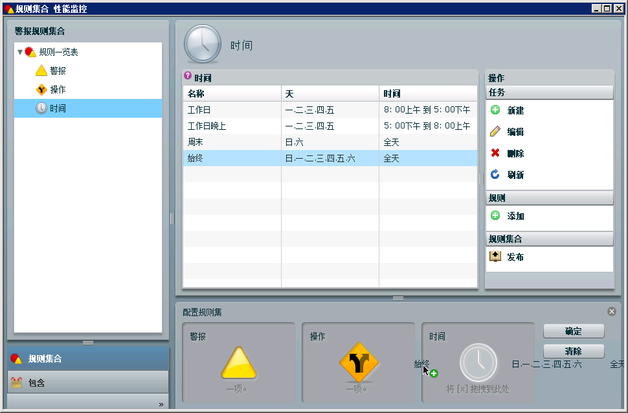Viewport: 628px width, 413px height.
Task: Click the window title bar app icon
Action: (x=9, y=9)
